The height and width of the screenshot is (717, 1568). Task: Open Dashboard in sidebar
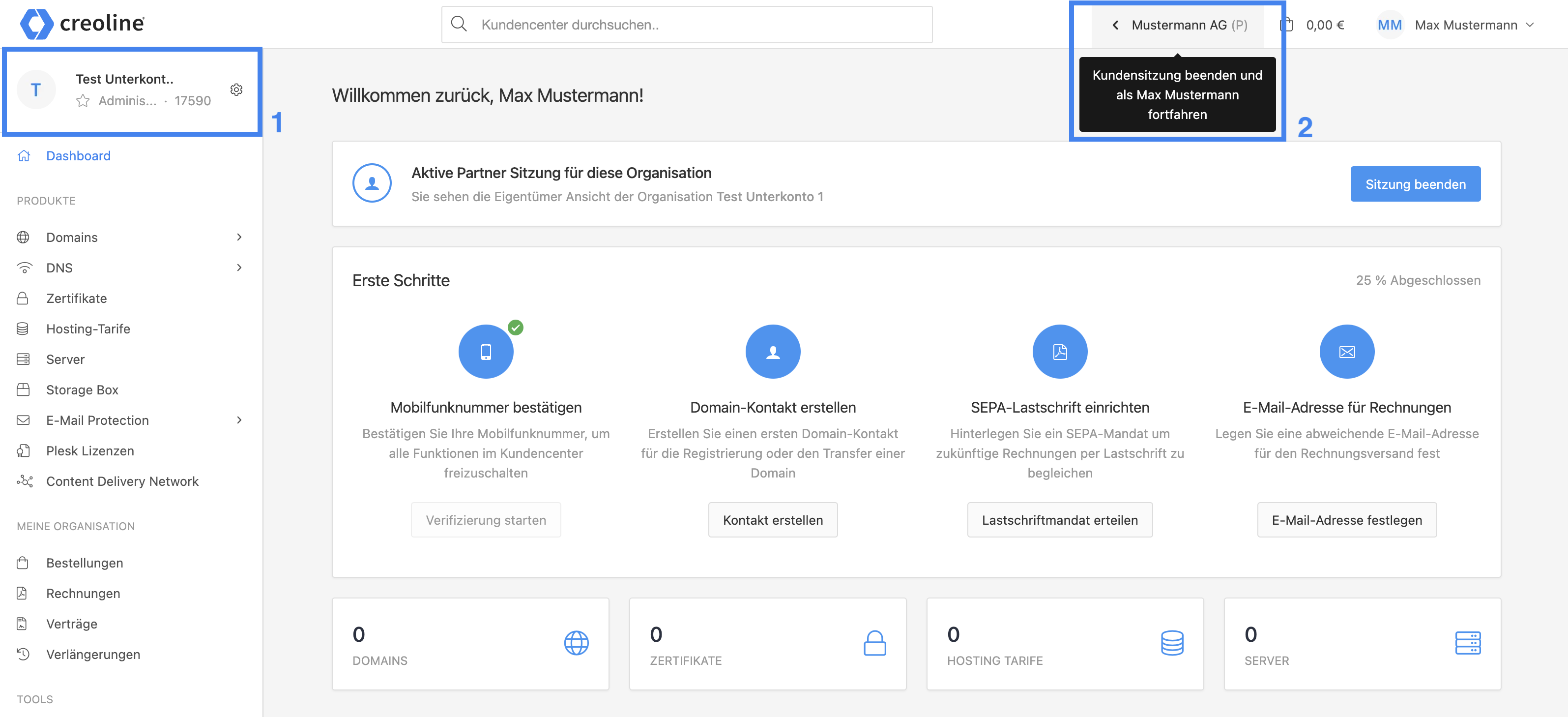click(x=78, y=155)
